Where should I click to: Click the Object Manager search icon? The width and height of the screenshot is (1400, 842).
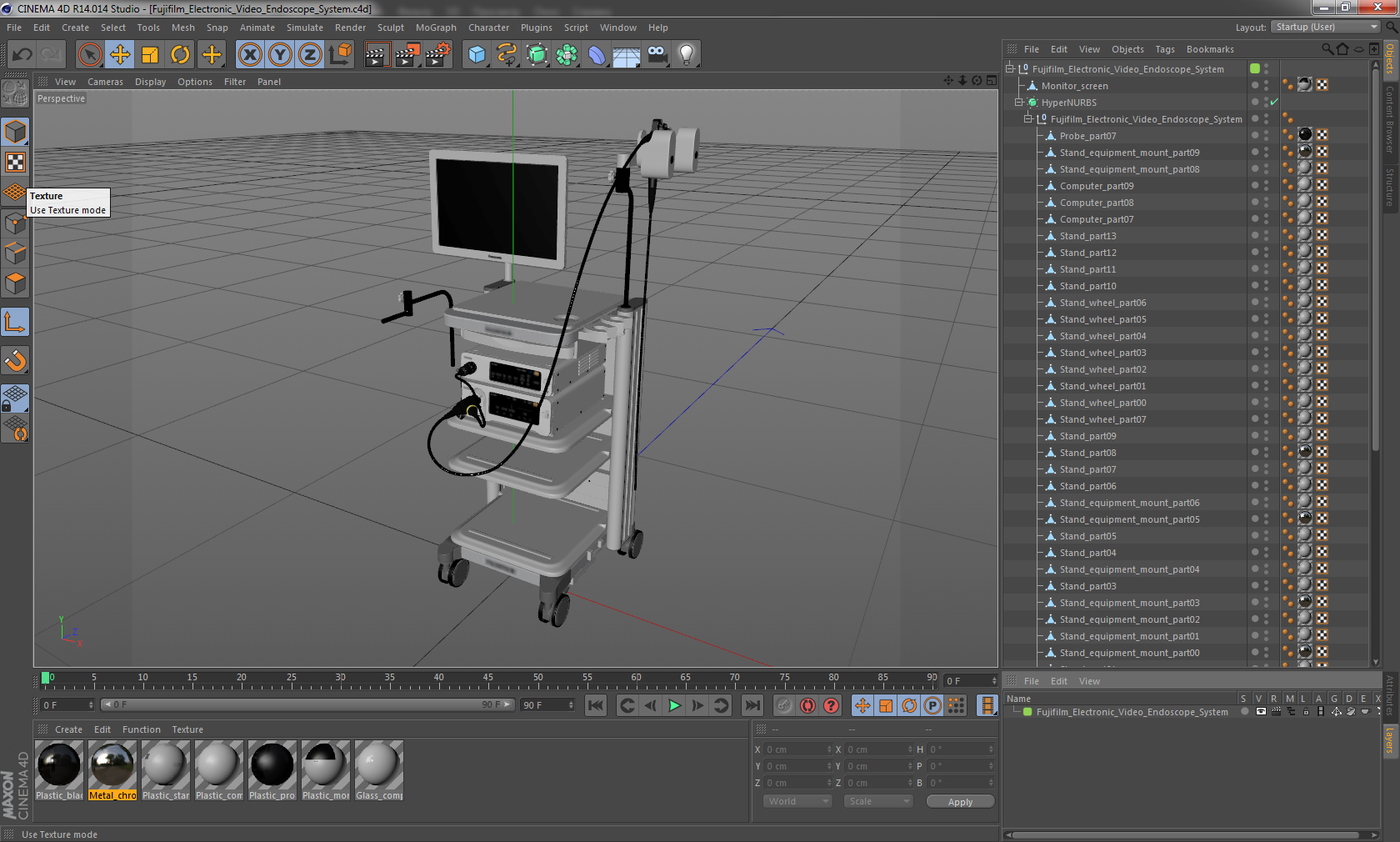1327,49
